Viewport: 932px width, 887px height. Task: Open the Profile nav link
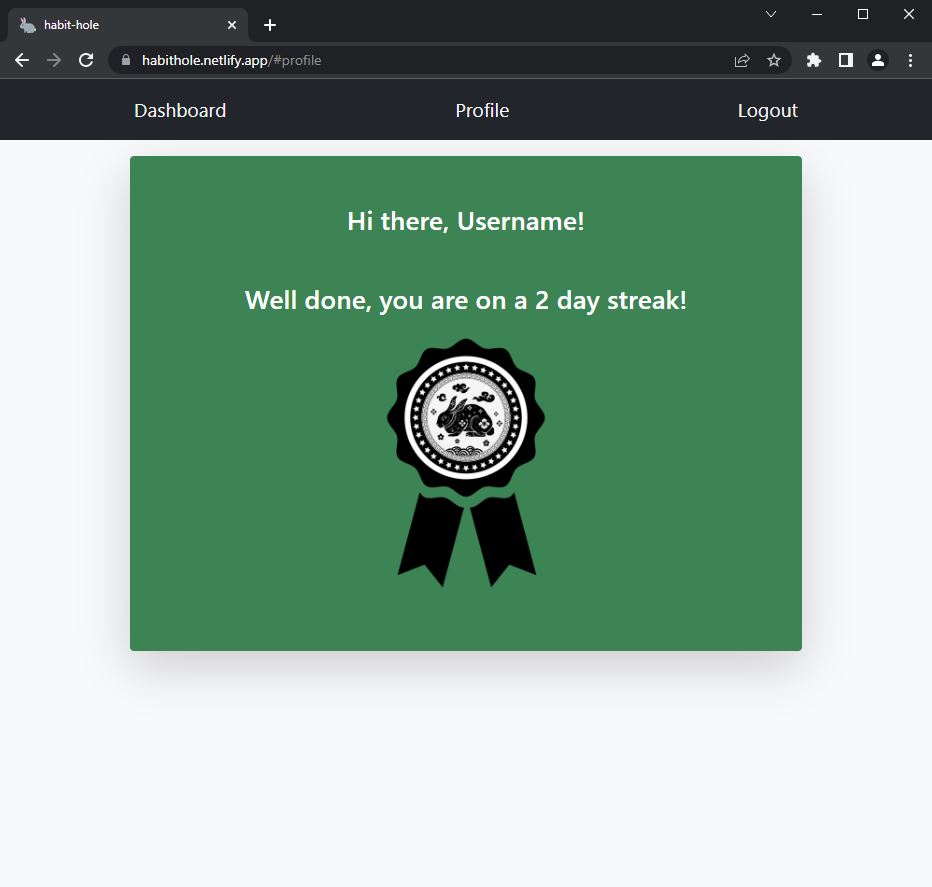tap(482, 110)
